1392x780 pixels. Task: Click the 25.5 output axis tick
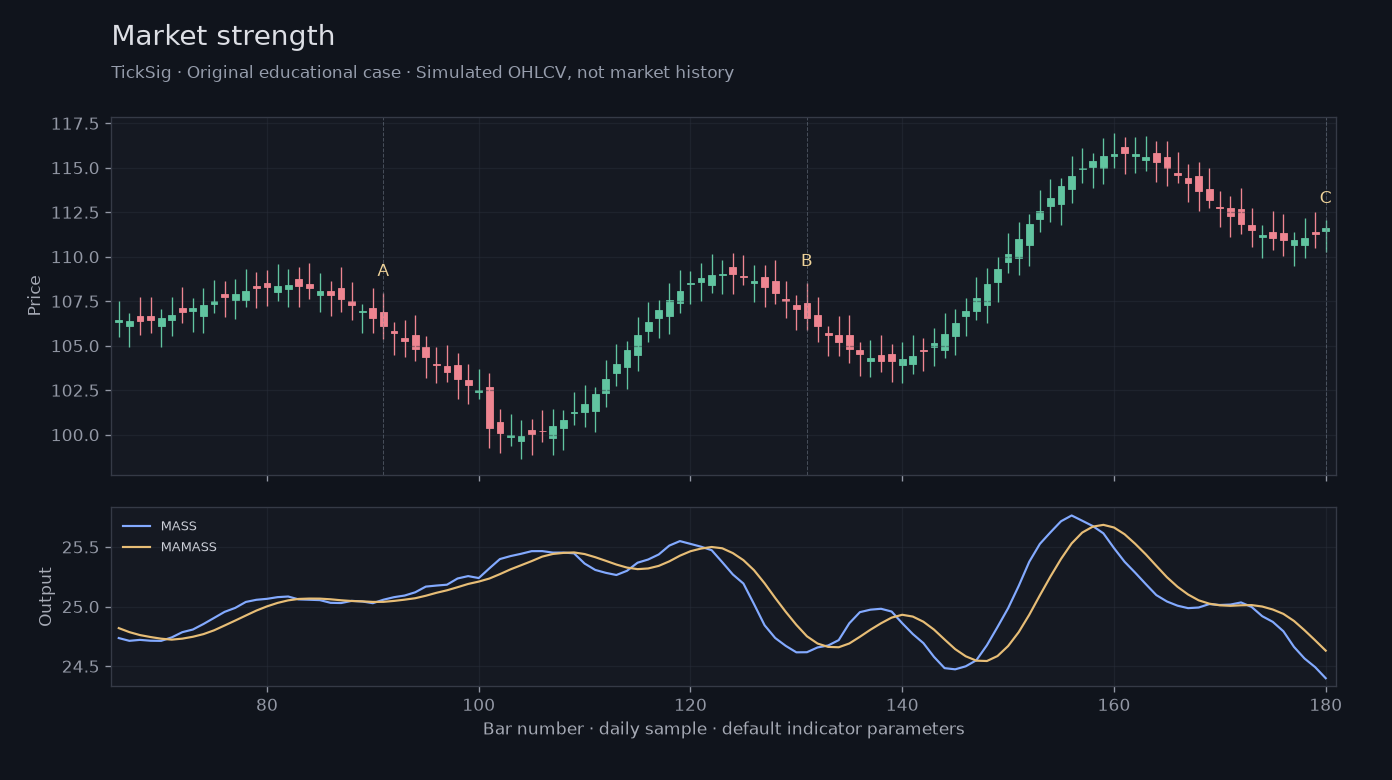[81, 548]
